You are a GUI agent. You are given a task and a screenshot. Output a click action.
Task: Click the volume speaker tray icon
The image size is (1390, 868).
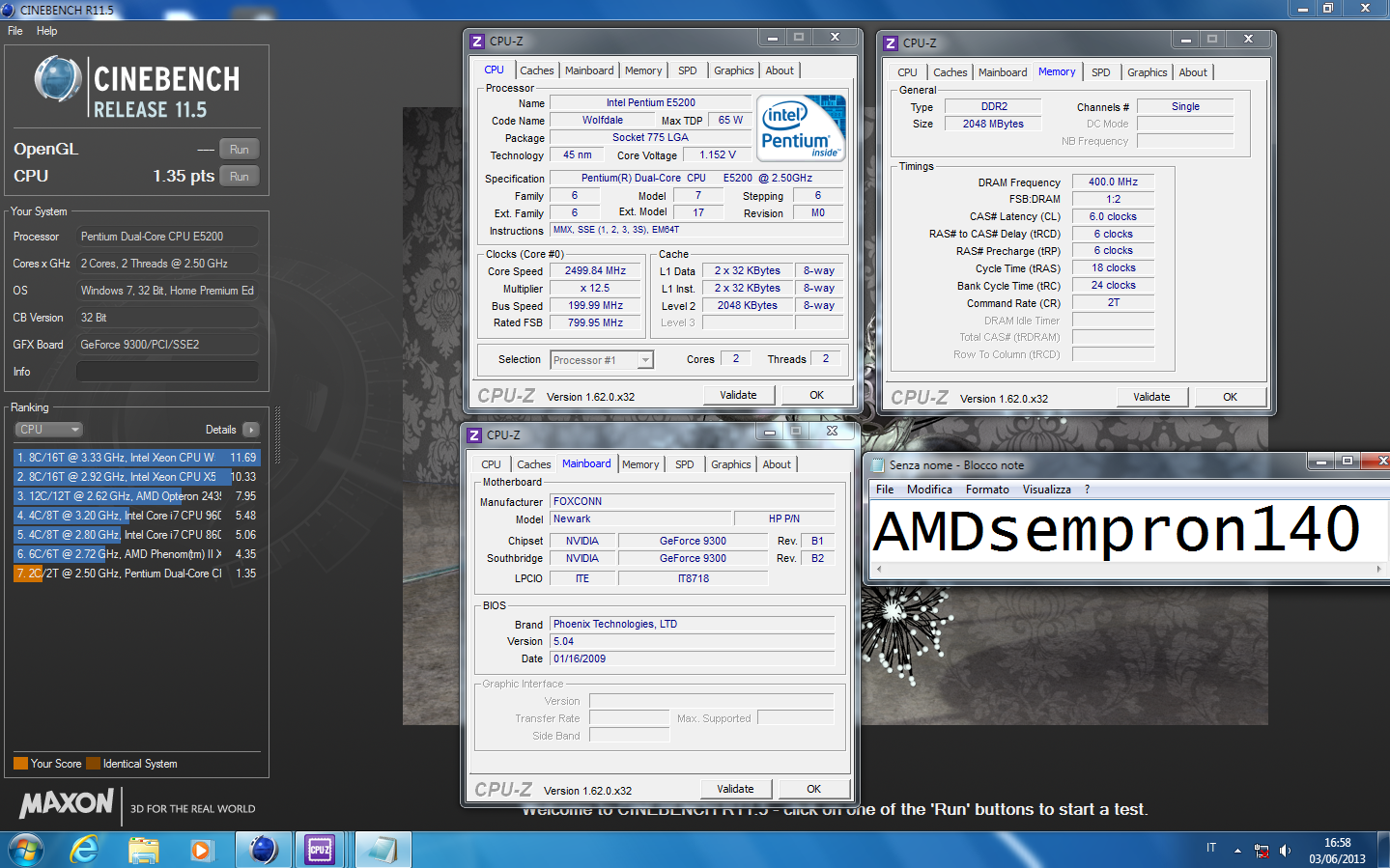pyautogui.click(x=1286, y=851)
